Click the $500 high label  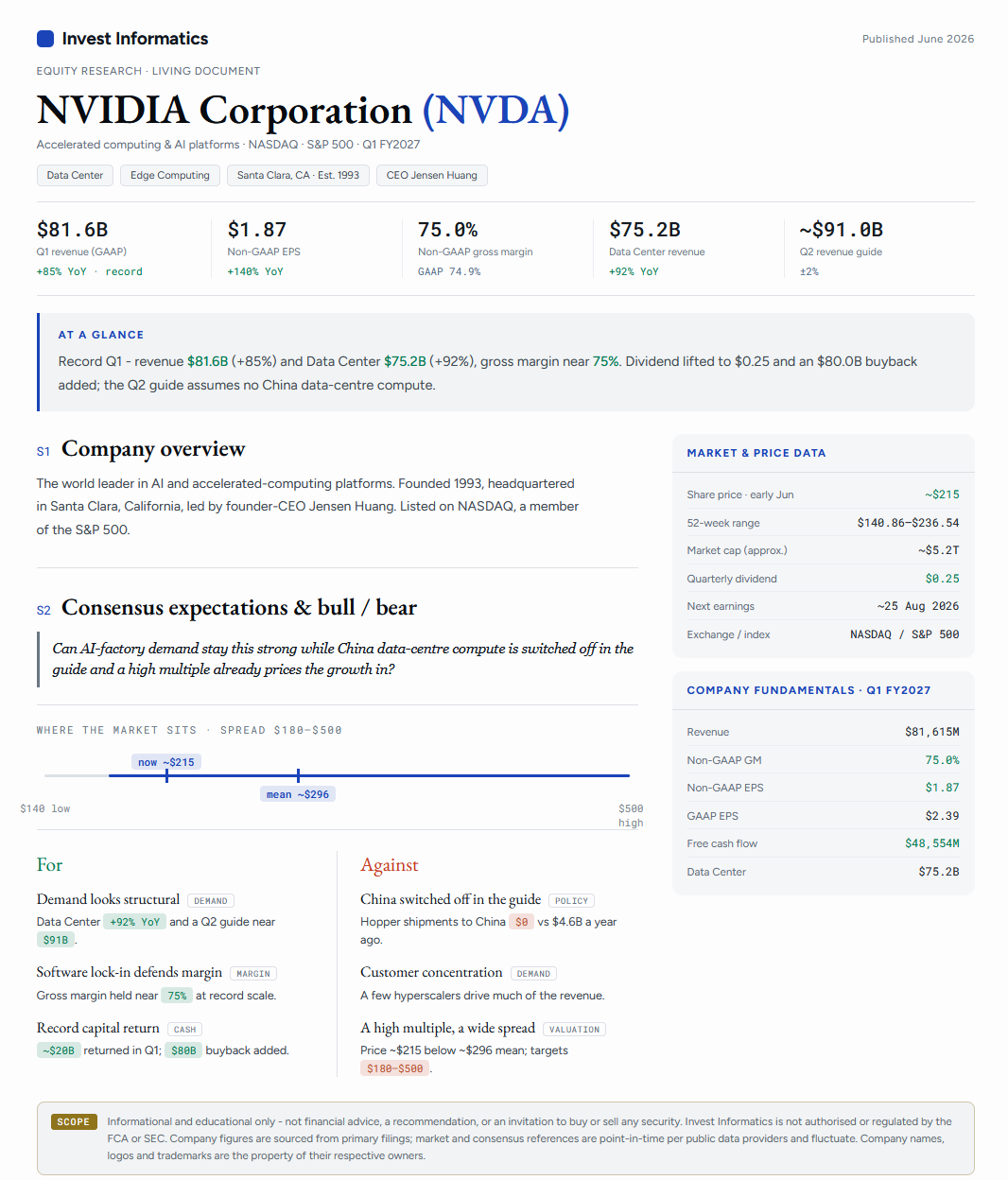coord(631,815)
